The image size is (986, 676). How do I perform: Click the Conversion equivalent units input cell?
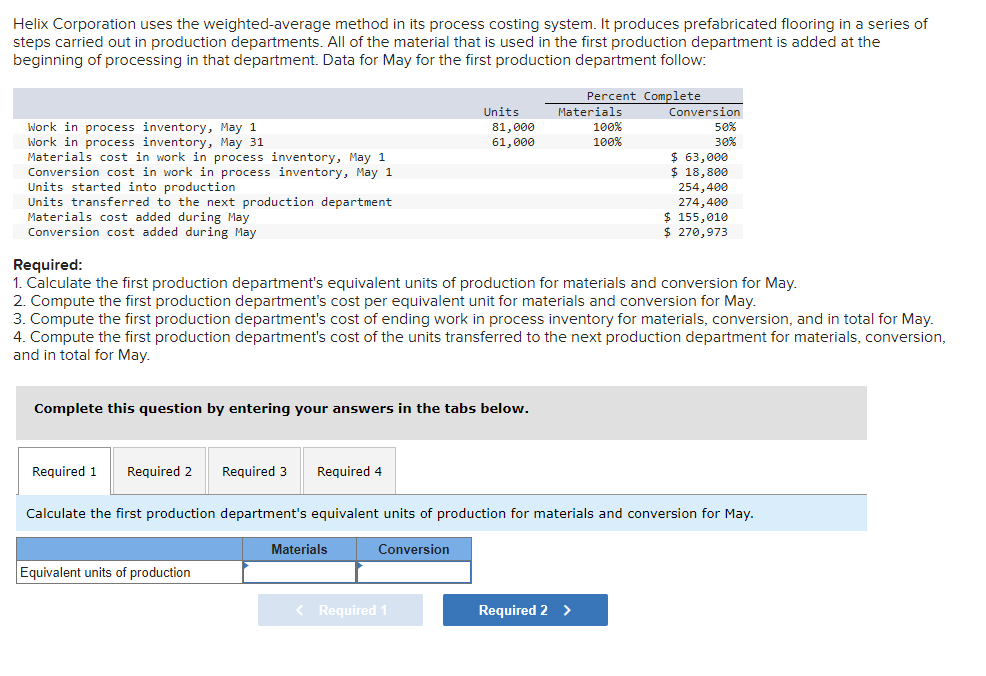click(414, 572)
